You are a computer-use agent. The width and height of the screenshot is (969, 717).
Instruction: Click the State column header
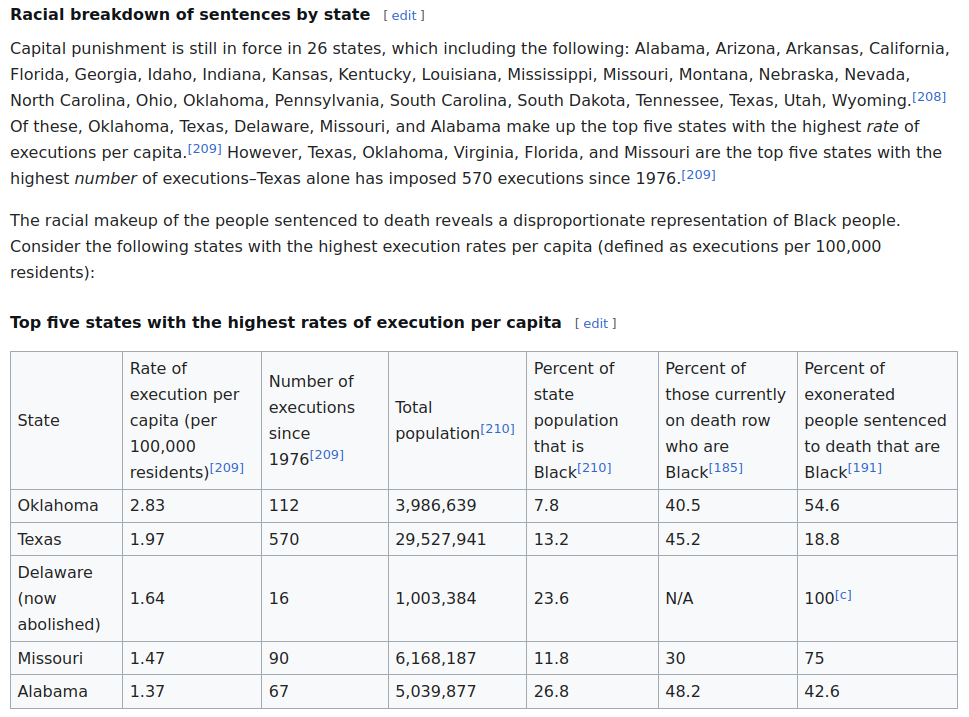click(x=67, y=420)
